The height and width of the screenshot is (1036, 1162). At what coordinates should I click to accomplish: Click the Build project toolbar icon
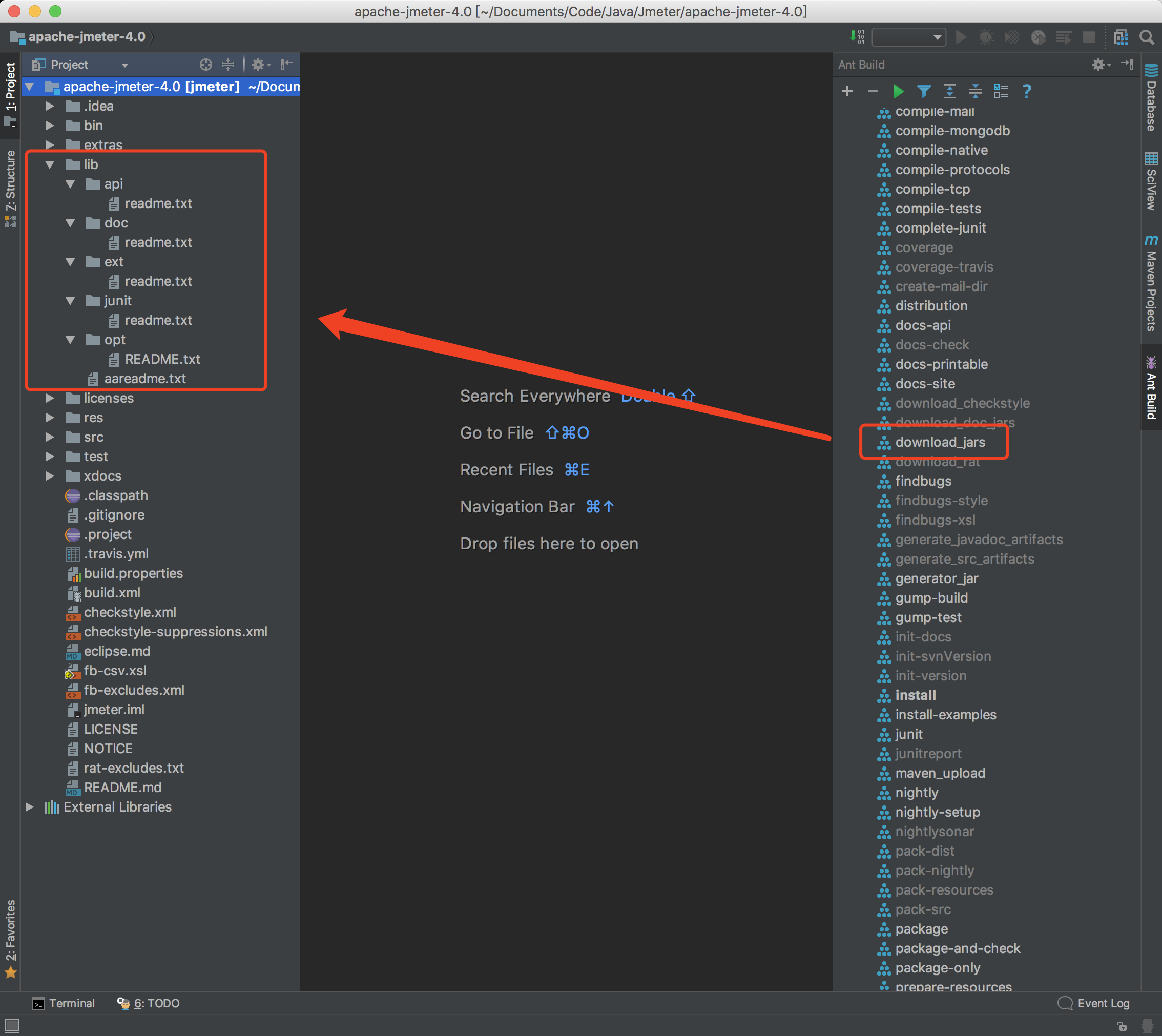pos(857,37)
